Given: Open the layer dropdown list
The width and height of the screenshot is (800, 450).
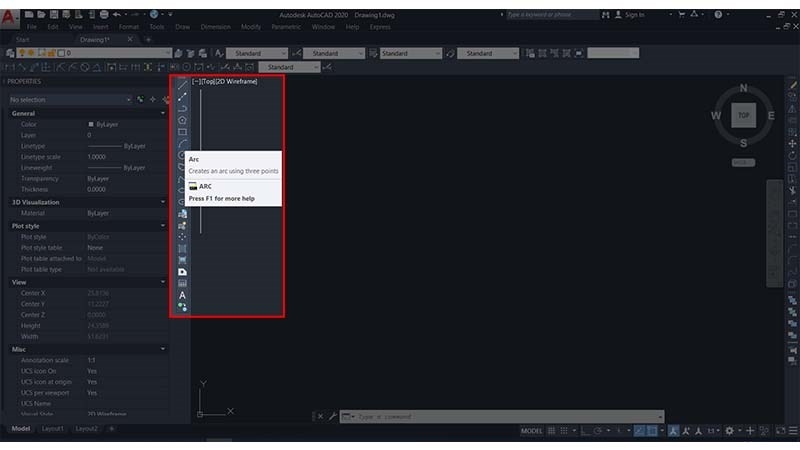Looking at the screenshot, I should pos(167,53).
